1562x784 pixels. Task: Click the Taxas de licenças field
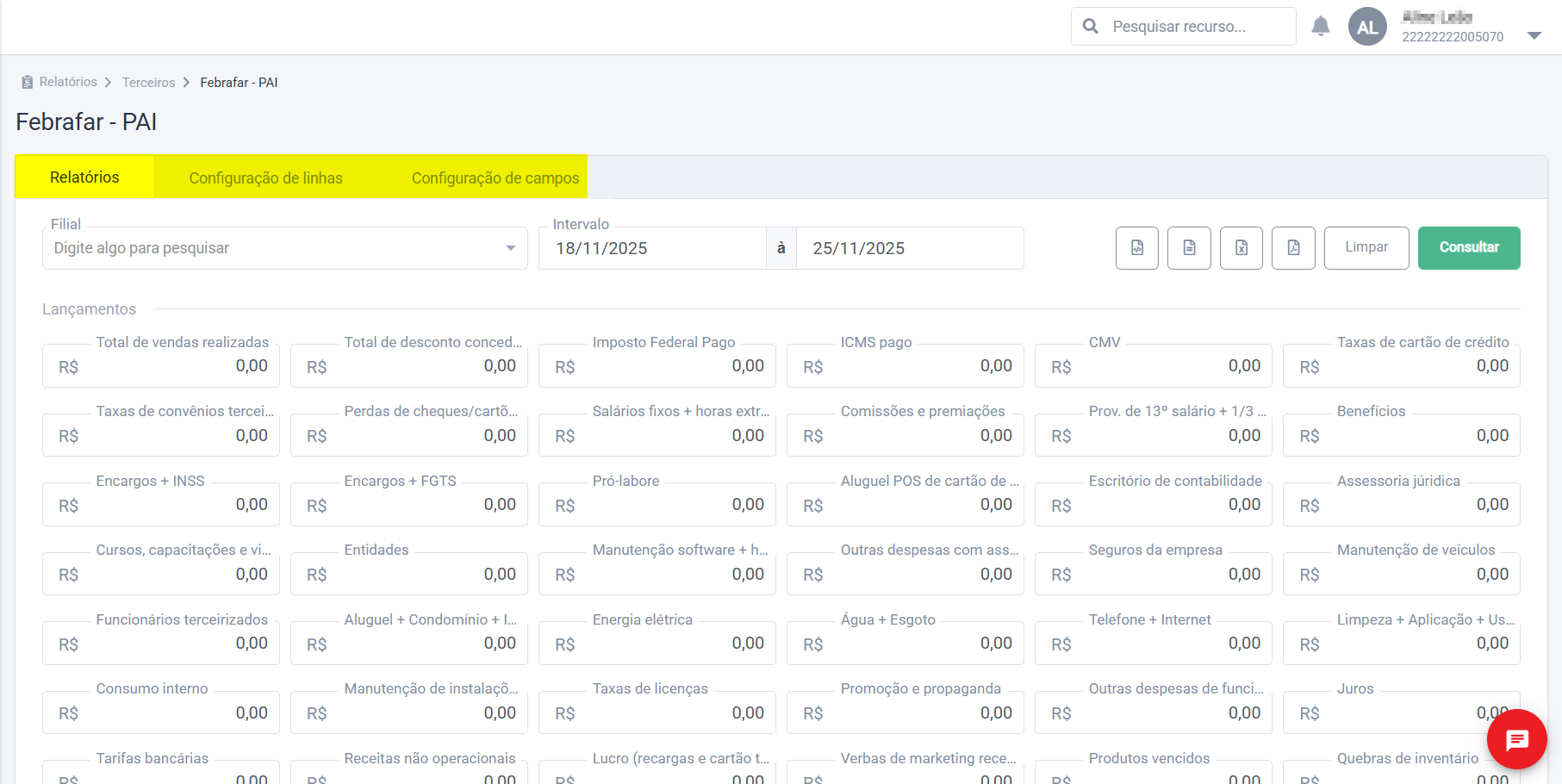tap(657, 712)
